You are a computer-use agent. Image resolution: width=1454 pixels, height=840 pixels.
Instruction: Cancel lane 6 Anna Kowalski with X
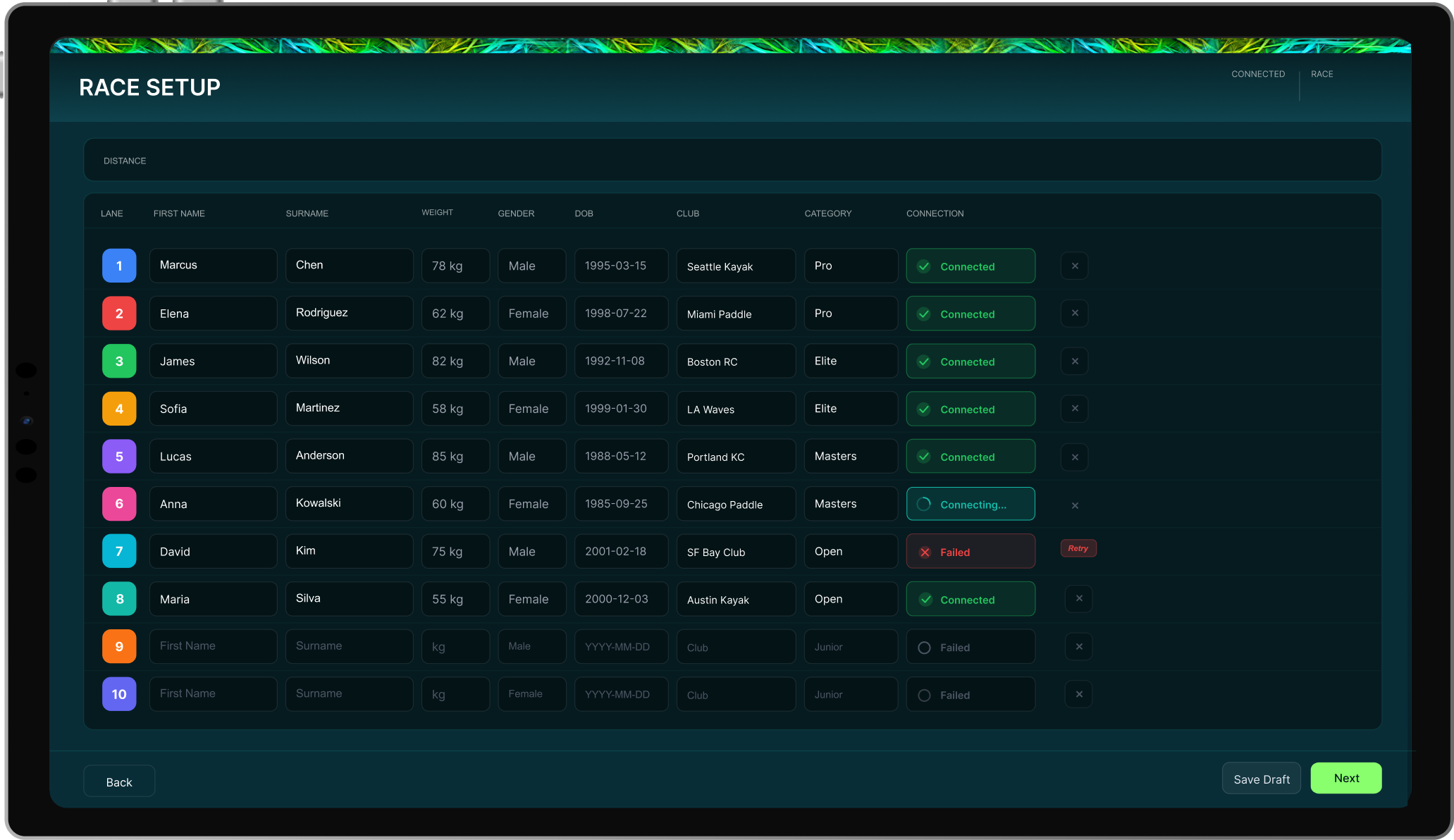point(1074,505)
